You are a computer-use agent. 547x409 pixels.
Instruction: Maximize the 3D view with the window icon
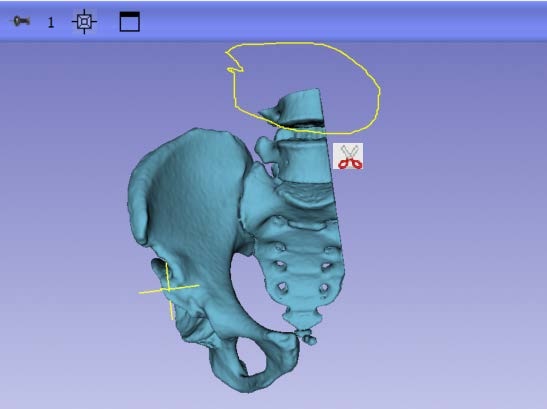click(130, 22)
